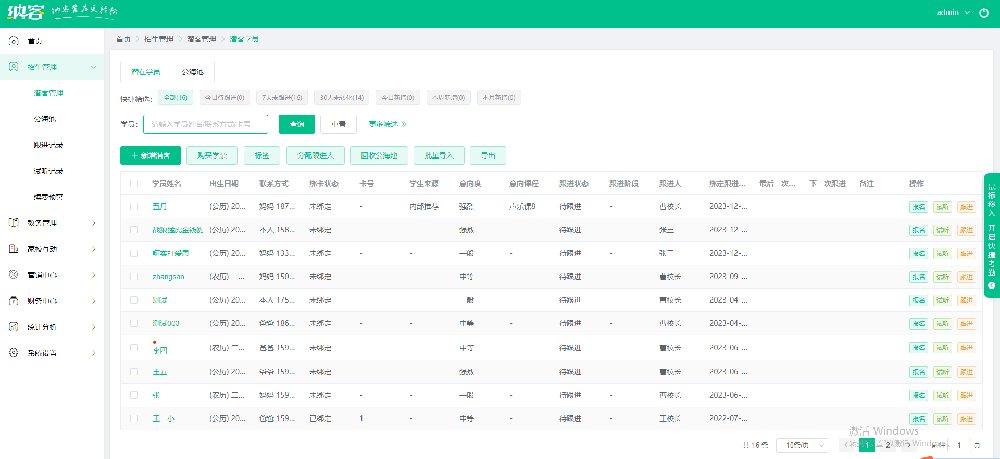Image resolution: width=1000 pixels, height=459 pixels.
Task: Switch to the 公海池 tab above the filters
Action: [191, 72]
